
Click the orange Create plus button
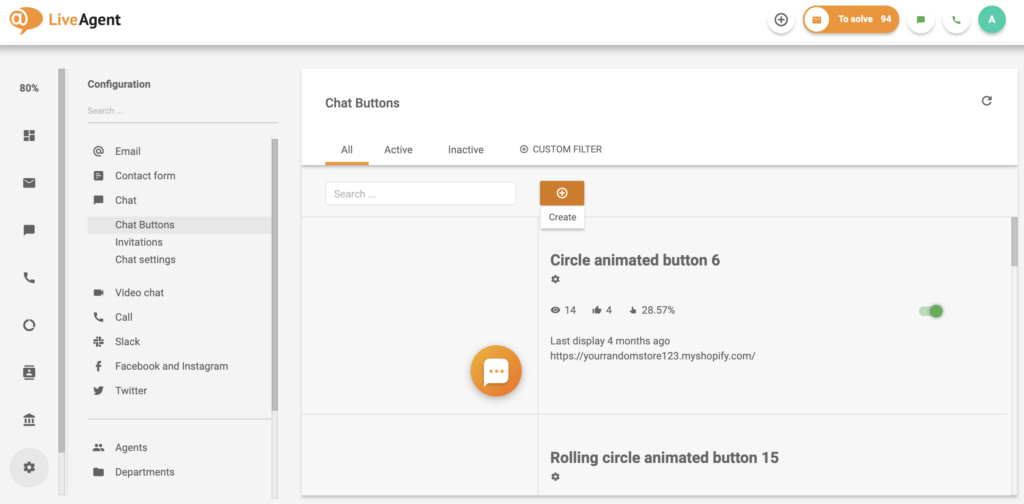[562, 193]
